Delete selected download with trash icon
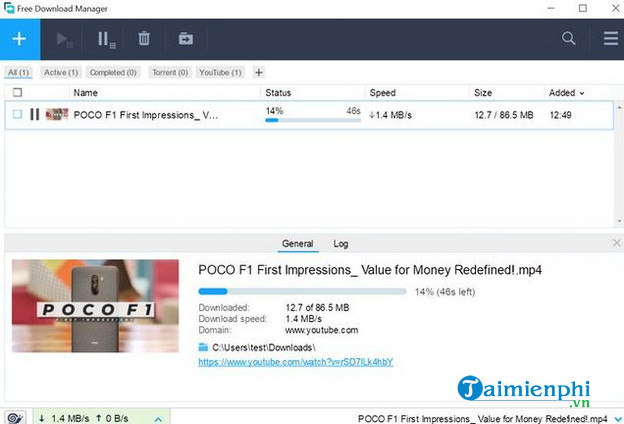Viewport: 624px width, 424px height. click(144, 39)
